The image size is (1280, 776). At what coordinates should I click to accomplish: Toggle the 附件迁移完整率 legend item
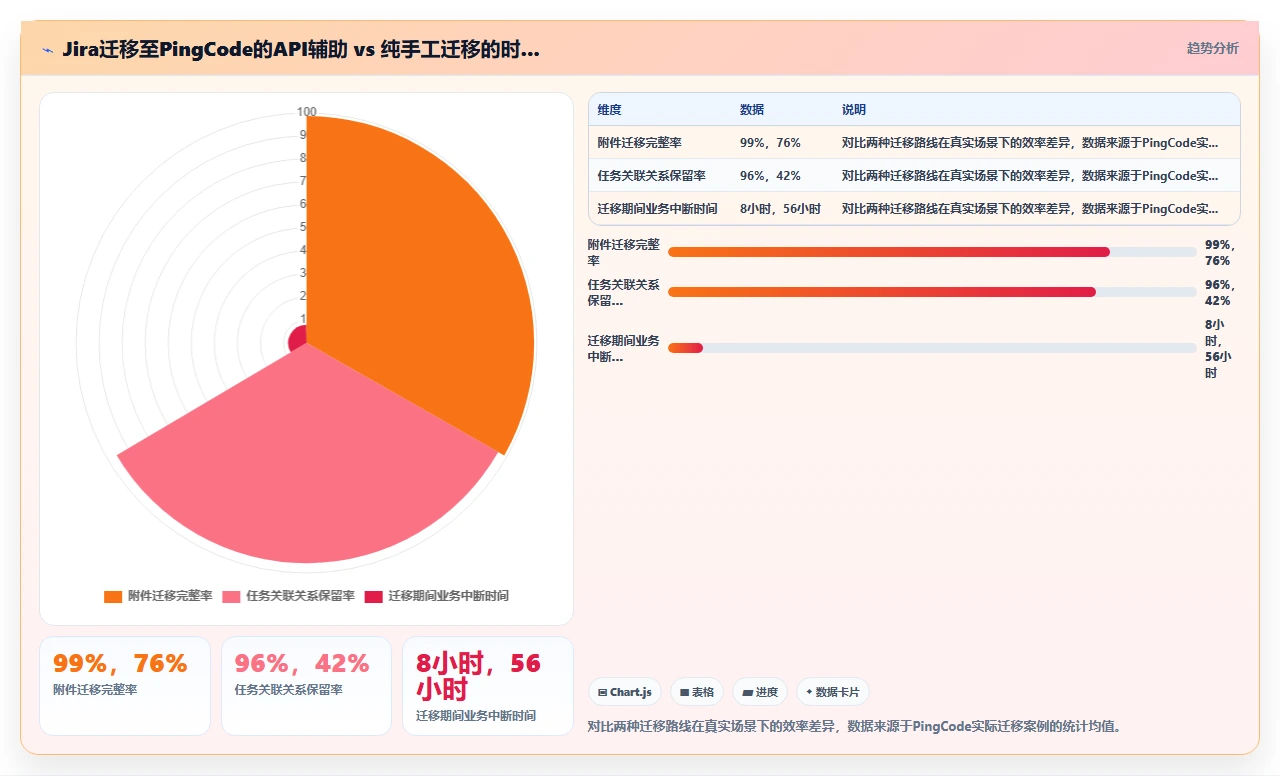(158, 596)
